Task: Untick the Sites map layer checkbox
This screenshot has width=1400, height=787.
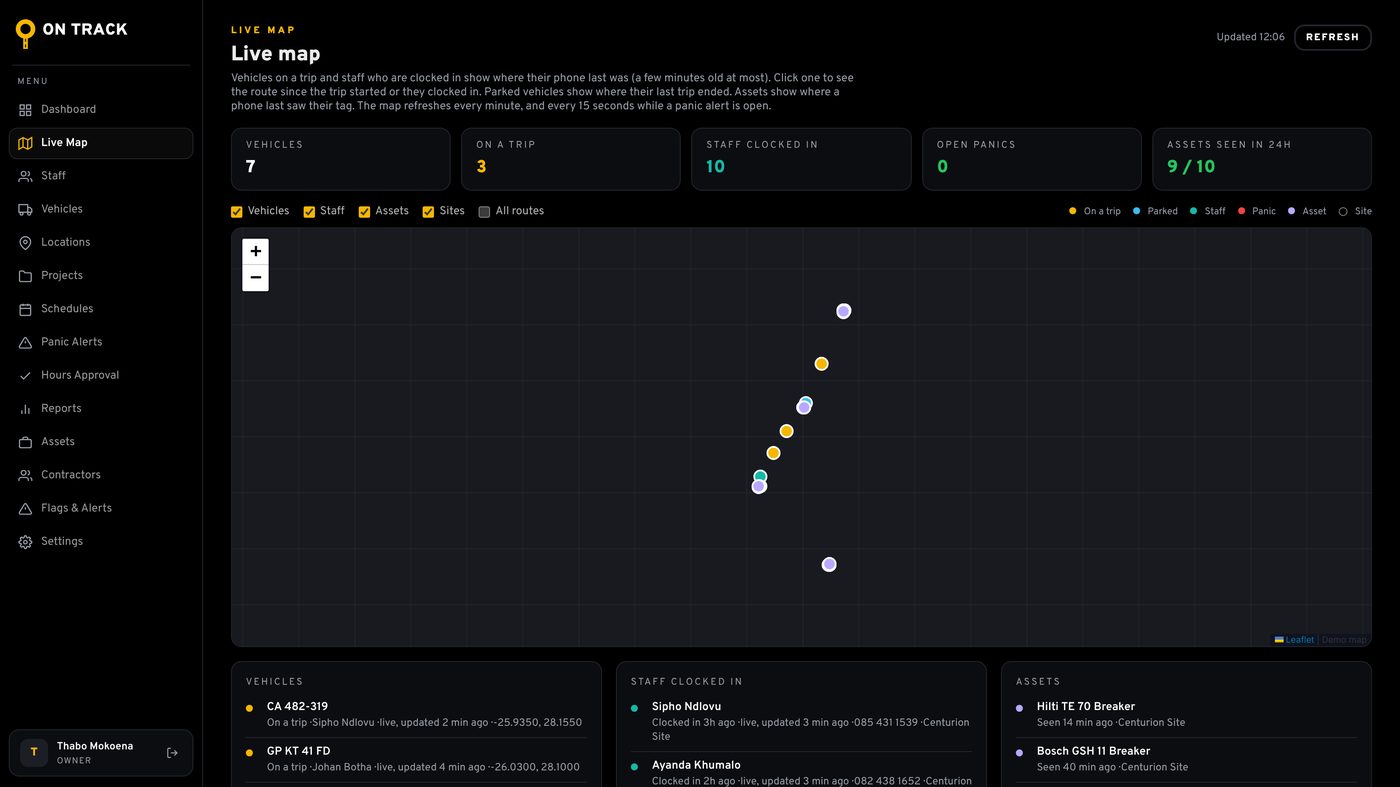Action: (x=428, y=212)
